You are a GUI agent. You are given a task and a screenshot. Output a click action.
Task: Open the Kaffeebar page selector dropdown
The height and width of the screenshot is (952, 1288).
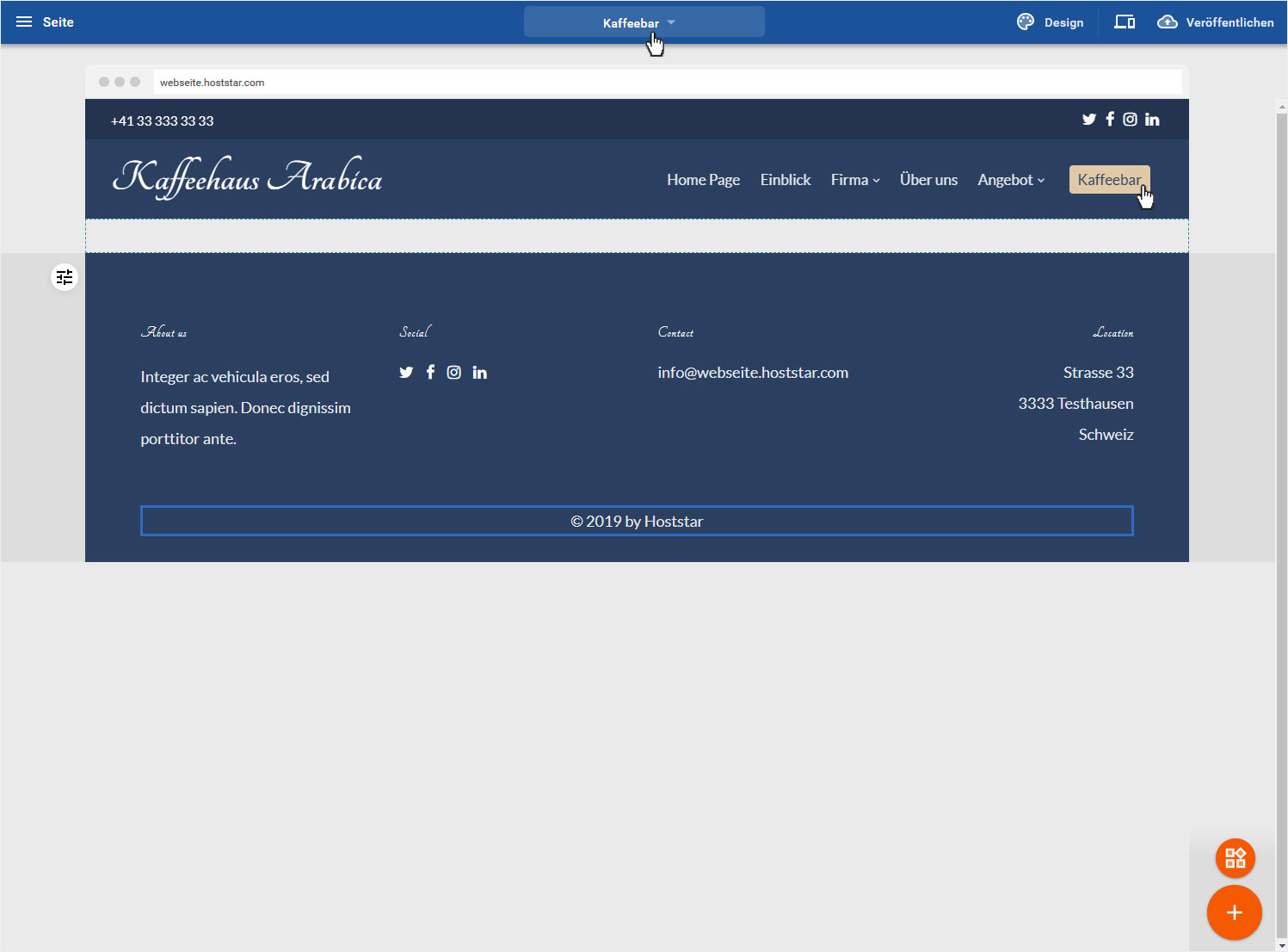pyautogui.click(x=644, y=22)
